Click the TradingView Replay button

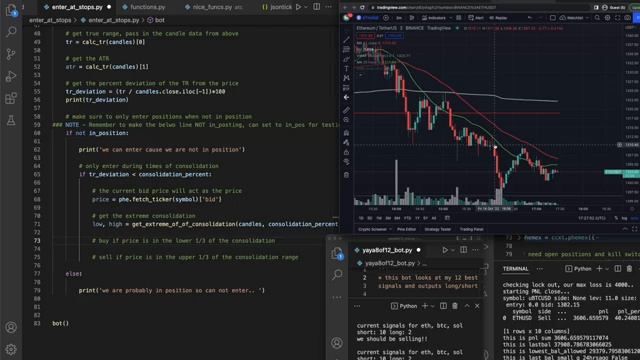[x=498, y=18]
